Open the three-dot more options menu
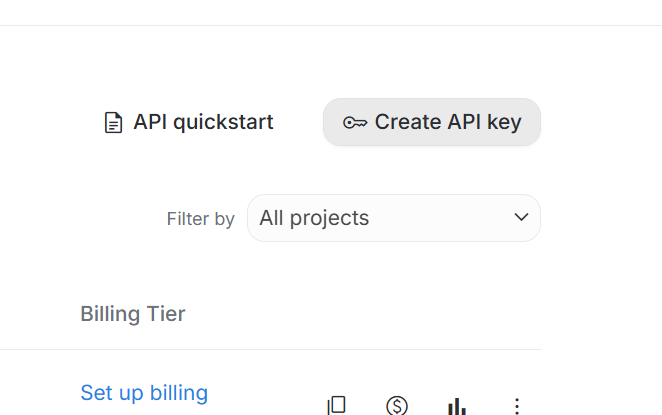The height and width of the screenshot is (415, 662). click(517, 406)
